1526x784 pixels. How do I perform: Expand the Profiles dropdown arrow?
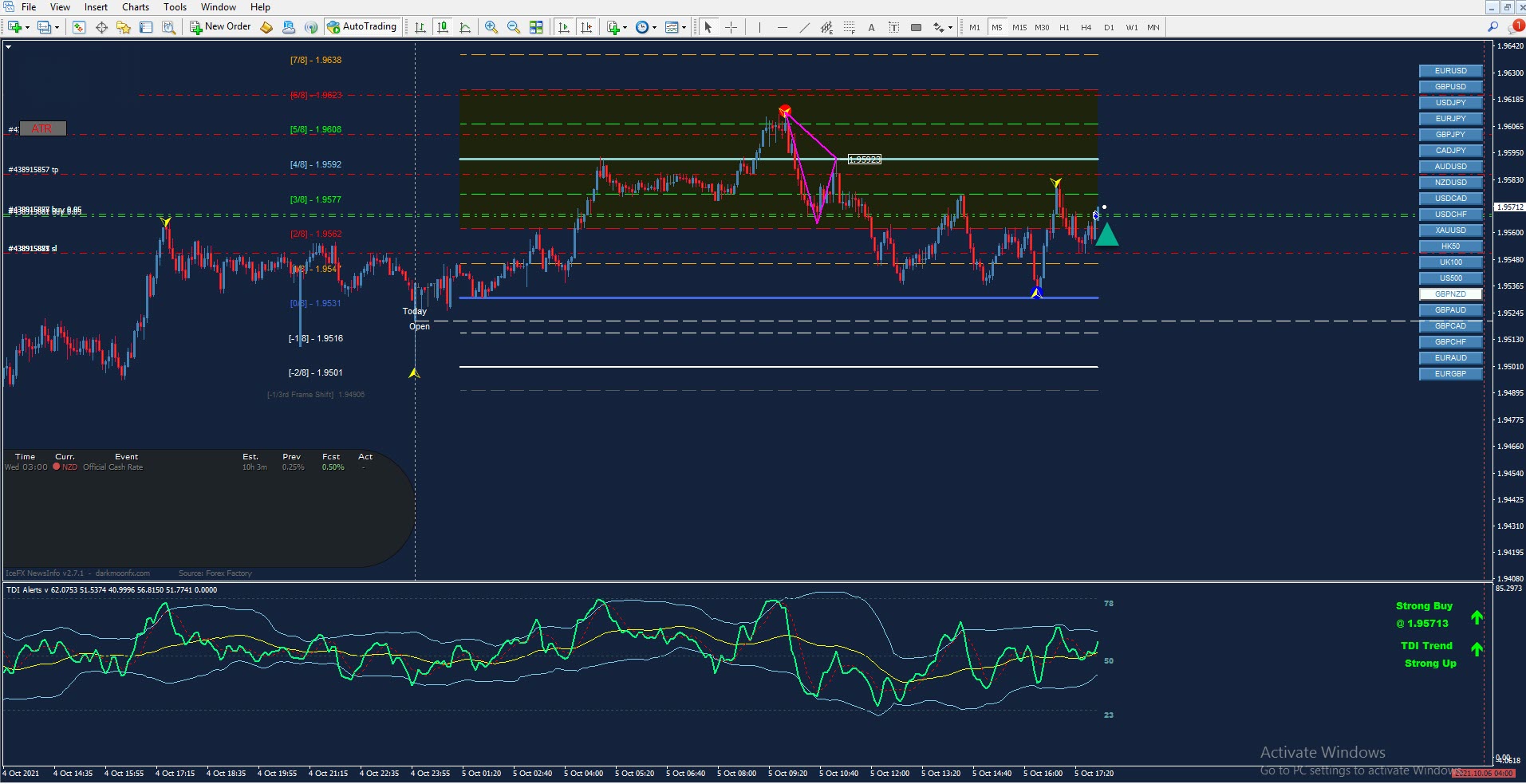click(57, 27)
